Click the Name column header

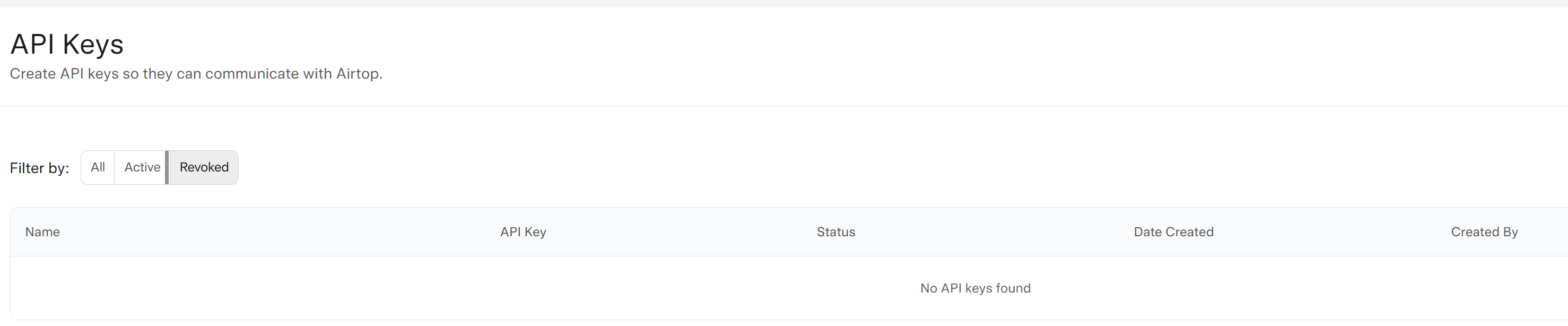[x=42, y=232]
